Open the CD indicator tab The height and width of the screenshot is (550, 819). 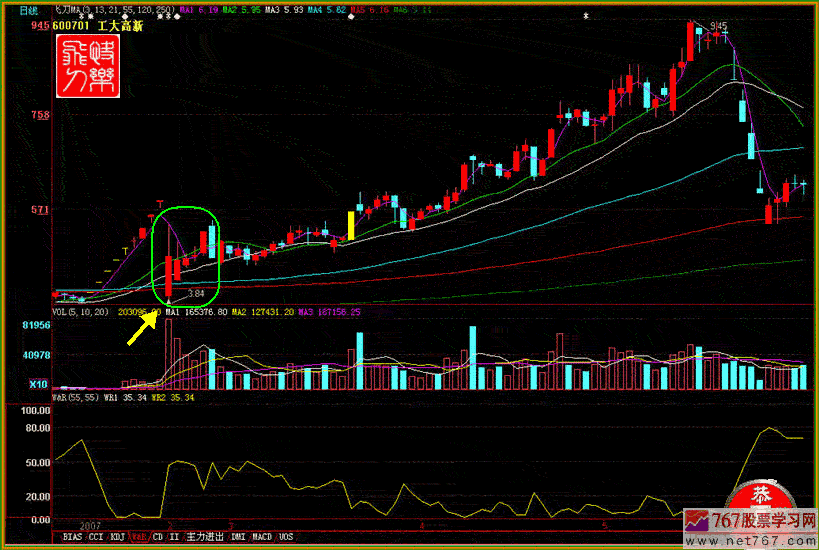158,537
